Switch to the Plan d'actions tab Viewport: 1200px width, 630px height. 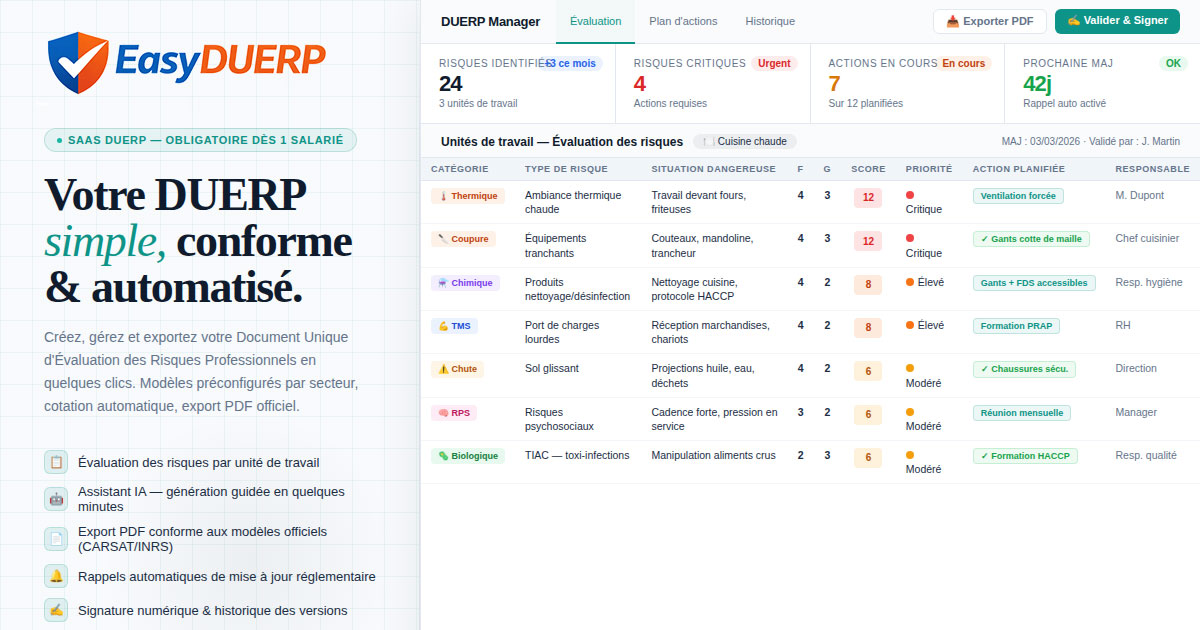click(x=683, y=21)
